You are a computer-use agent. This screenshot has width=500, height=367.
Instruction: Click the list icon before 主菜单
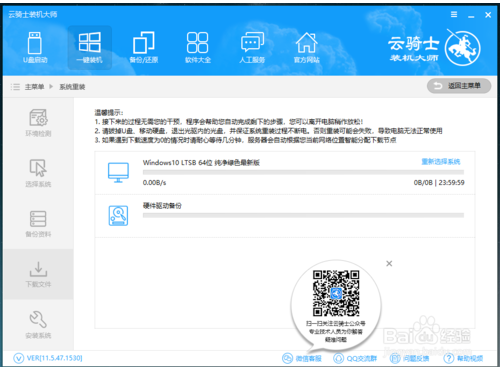[15, 87]
